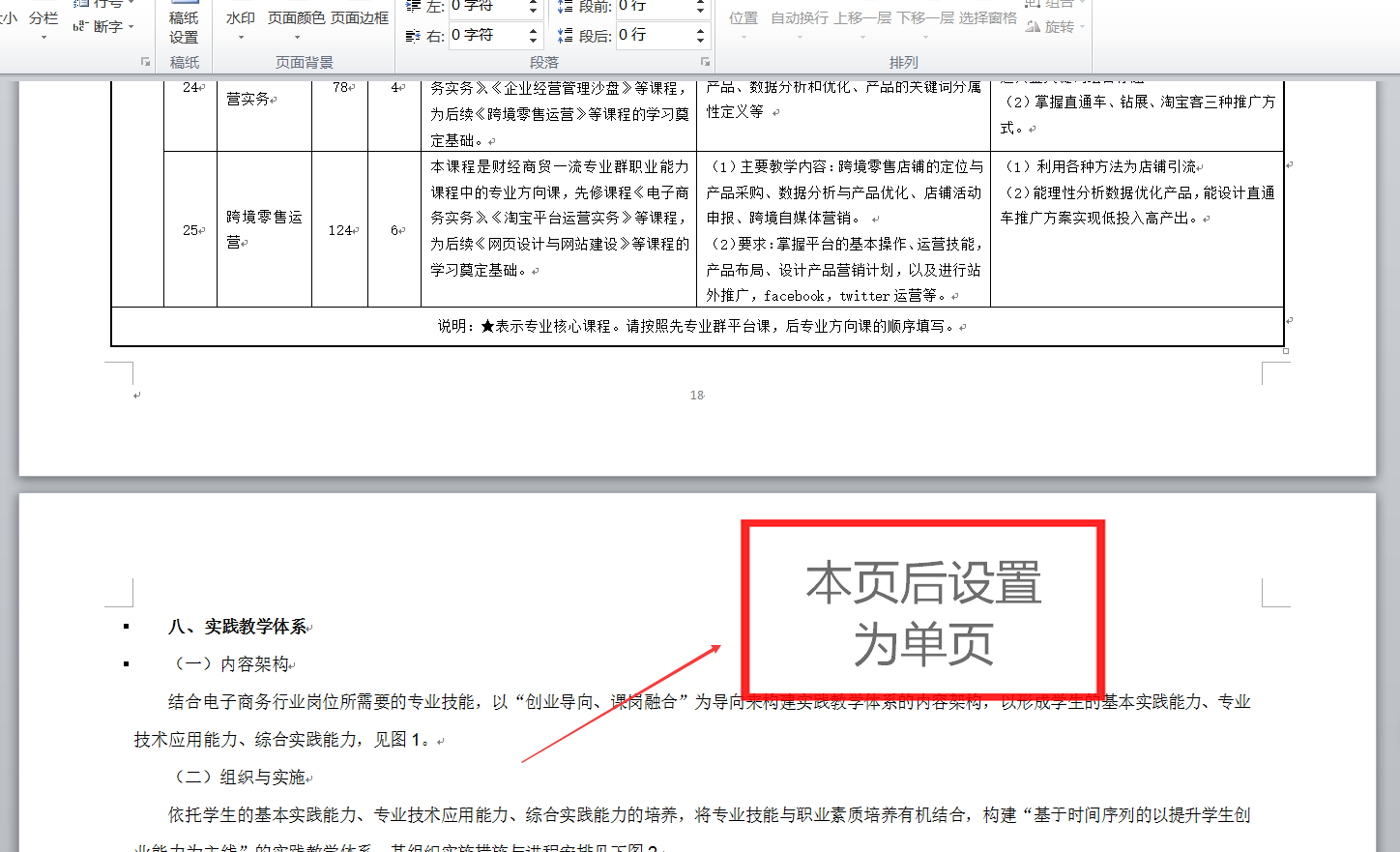Decrease 段后 spacing with the down arrow
This screenshot has width=1400, height=852.
coord(701,42)
